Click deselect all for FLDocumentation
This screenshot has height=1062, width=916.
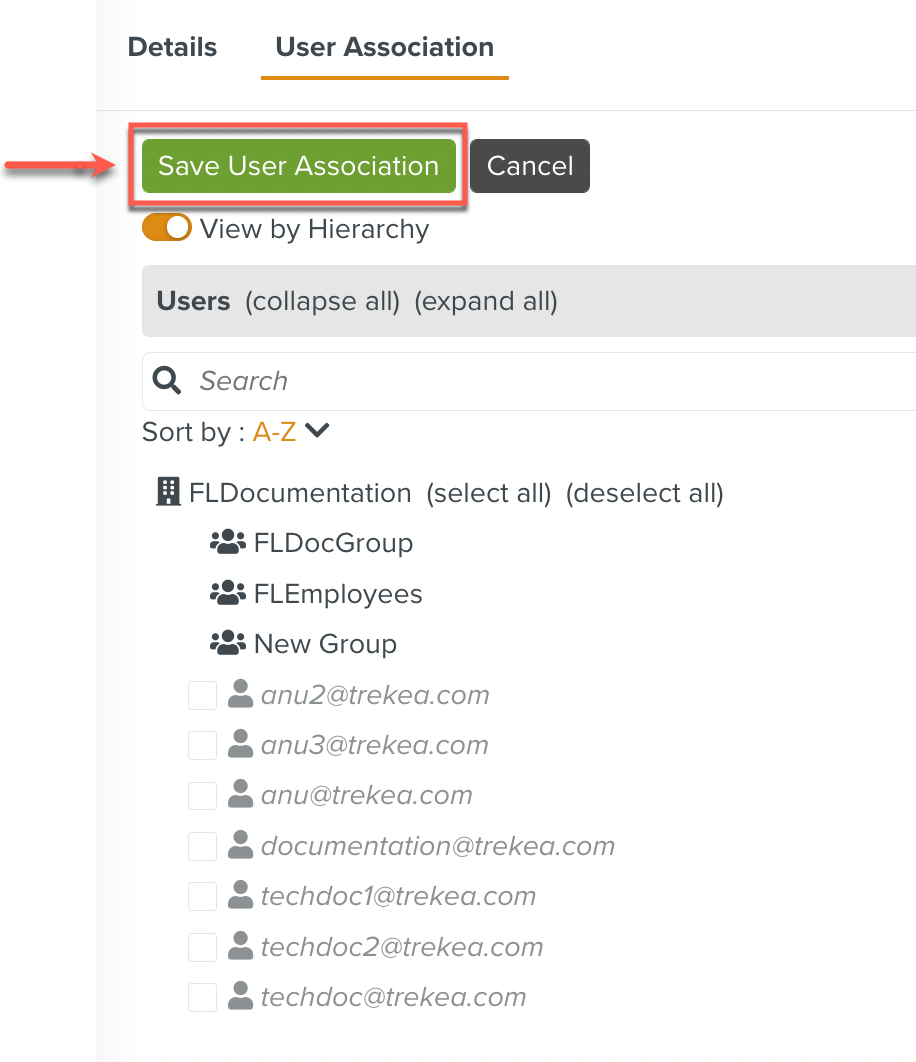coord(644,493)
